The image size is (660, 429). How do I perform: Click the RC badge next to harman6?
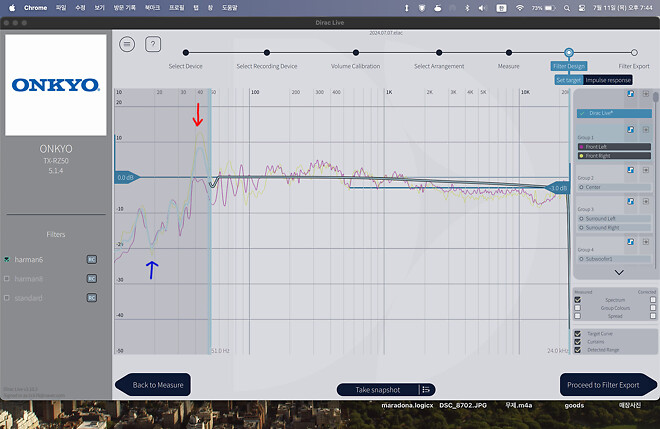pos(91,259)
